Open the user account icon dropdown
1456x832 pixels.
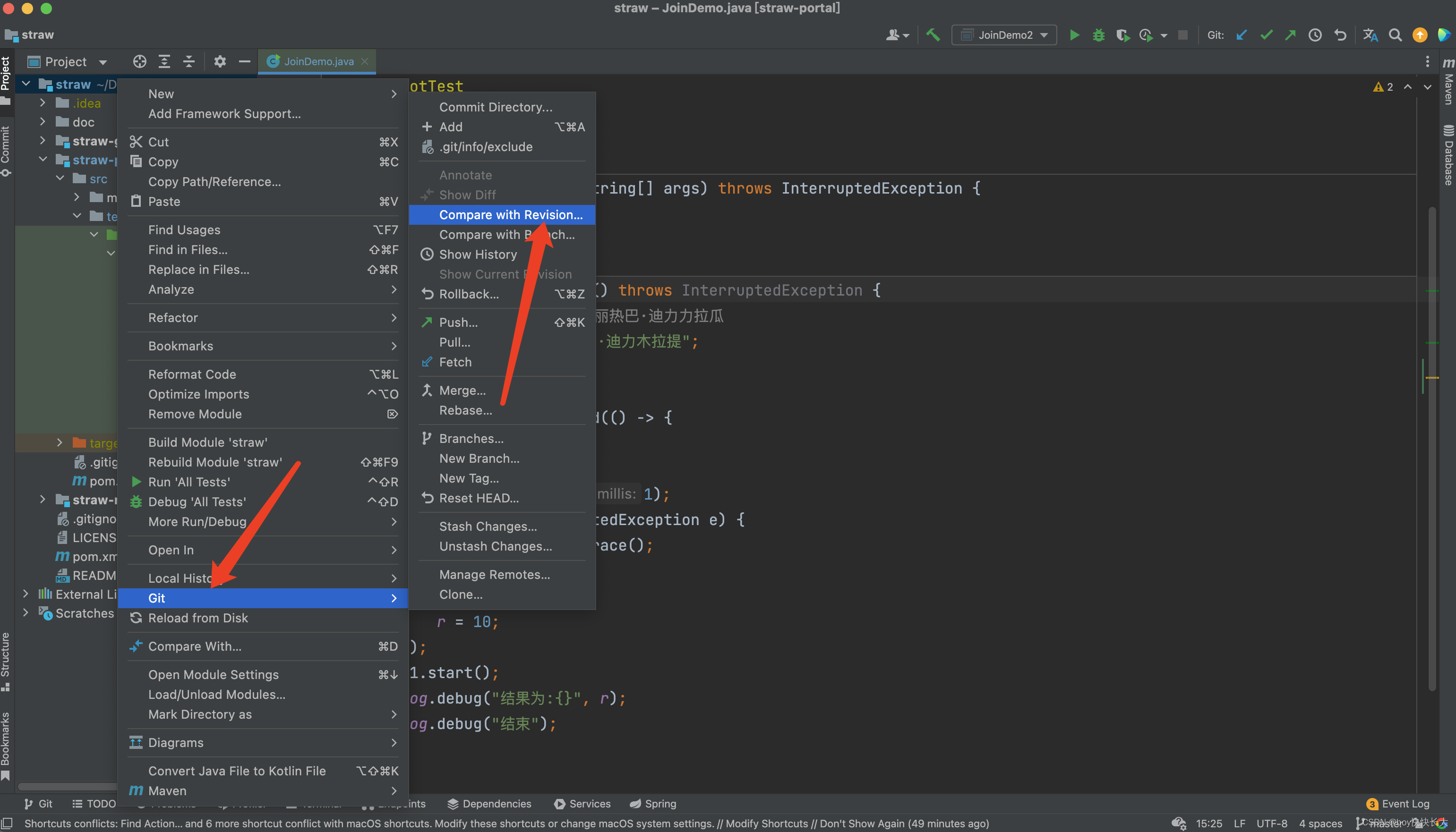pyautogui.click(x=897, y=35)
